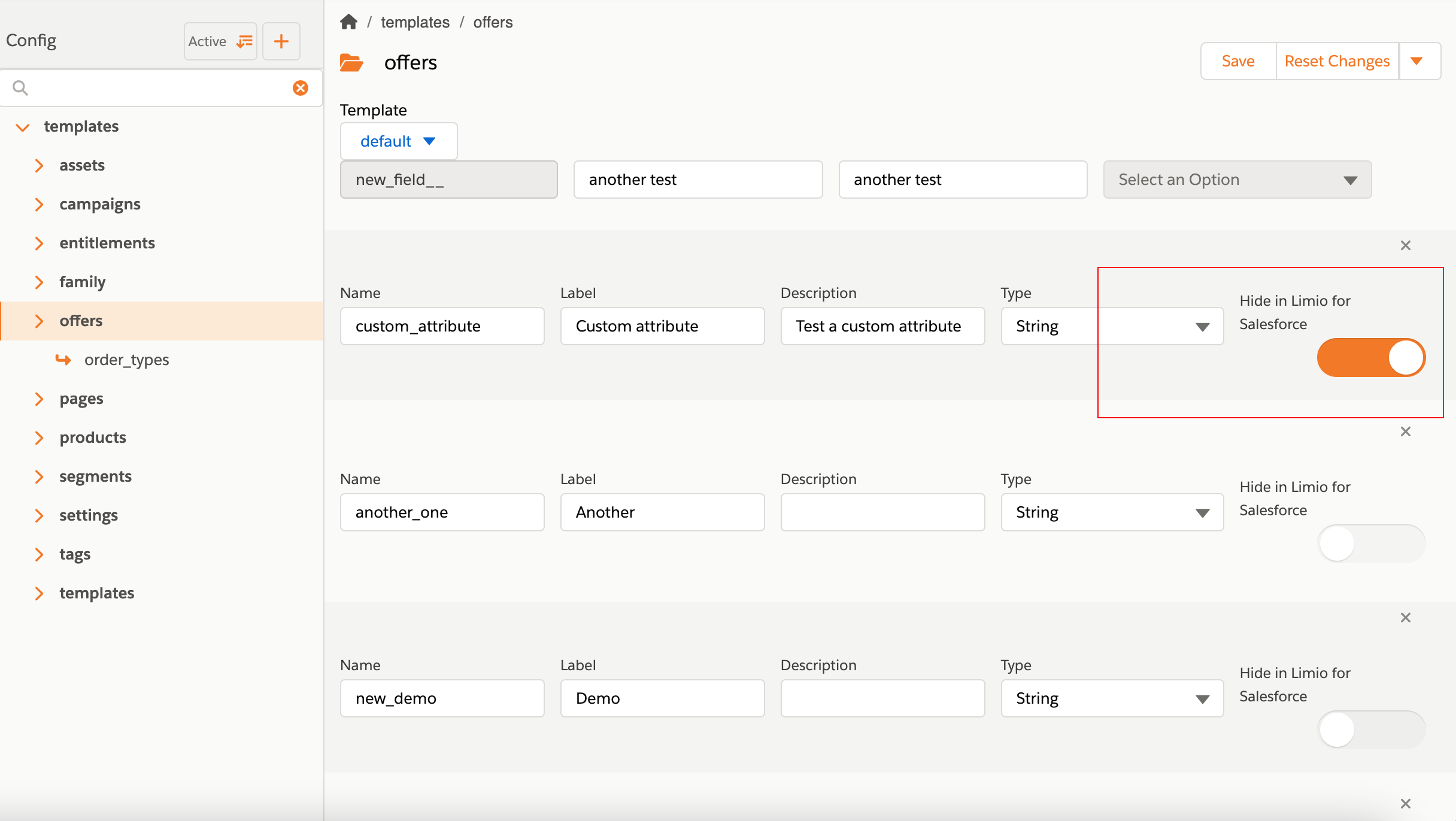Image resolution: width=1456 pixels, height=821 pixels.
Task: Expand the campaigns tree node
Action: click(39, 205)
